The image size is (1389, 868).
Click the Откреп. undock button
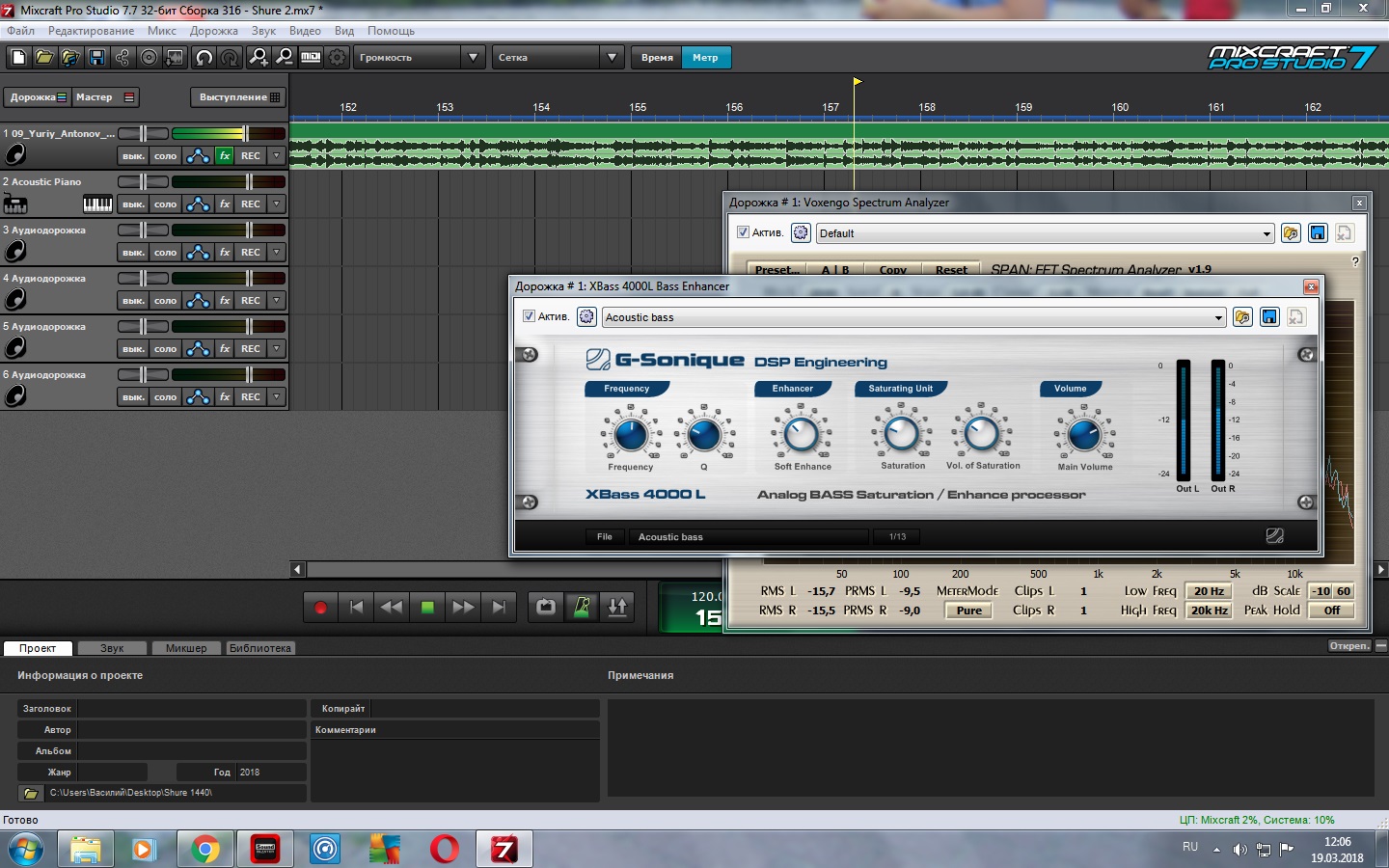tap(1349, 646)
